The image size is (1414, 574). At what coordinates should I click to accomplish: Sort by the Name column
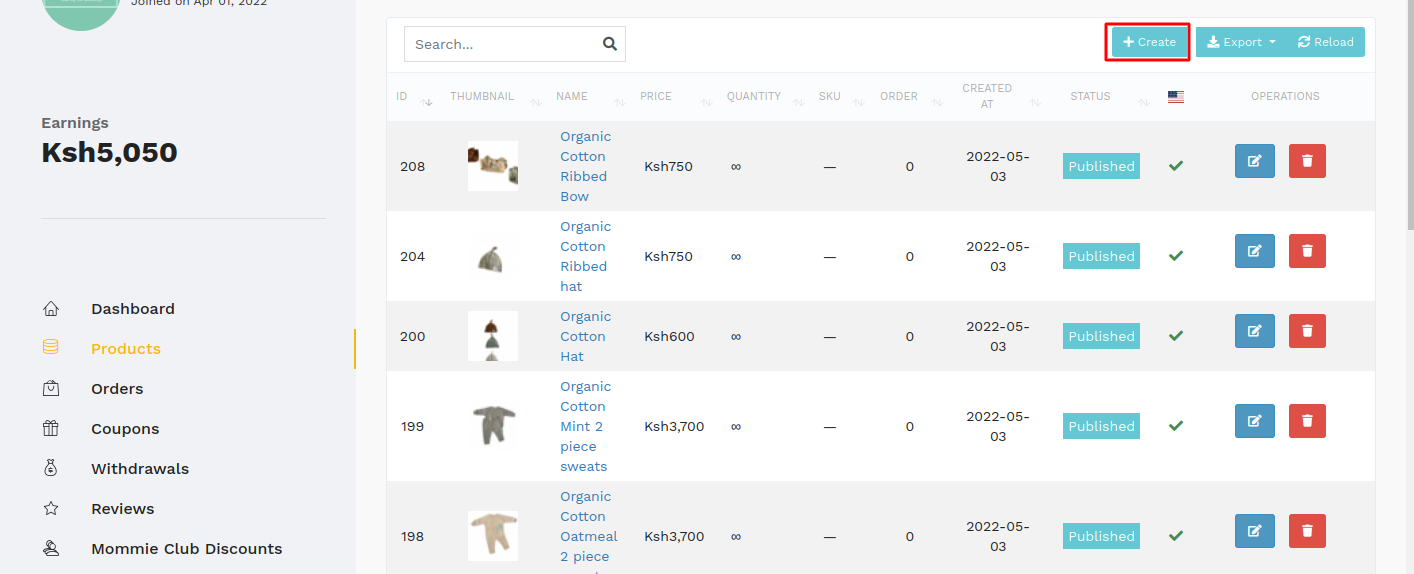[x=589, y=97]
